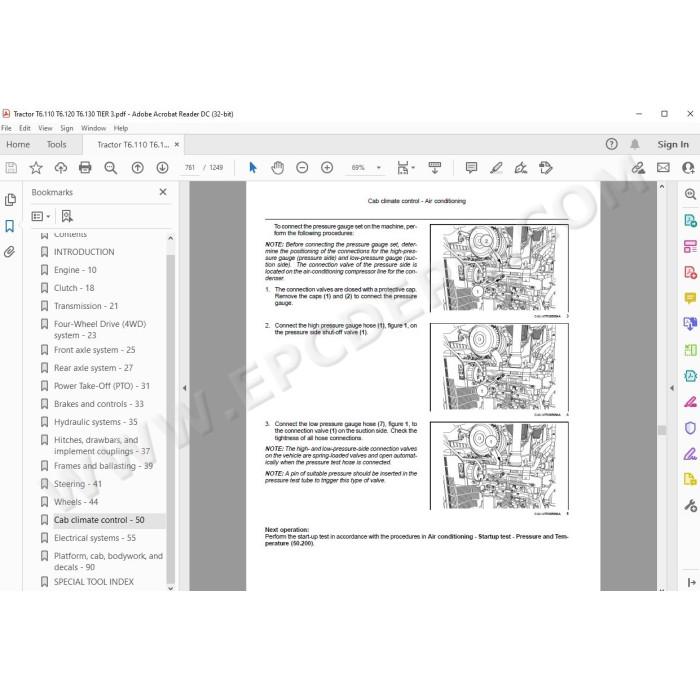Viewport: 700px width, 700px height.
Task: Click the add new bookmark icon
Action: [67, 217]
